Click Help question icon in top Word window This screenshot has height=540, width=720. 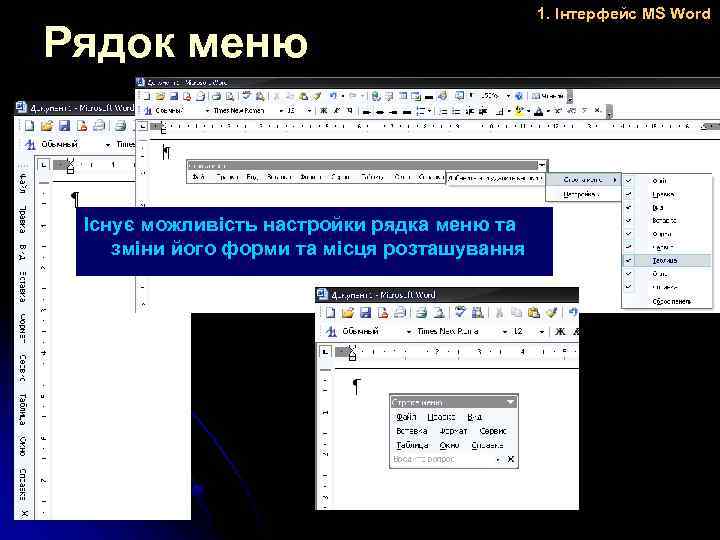pos(519,96)
